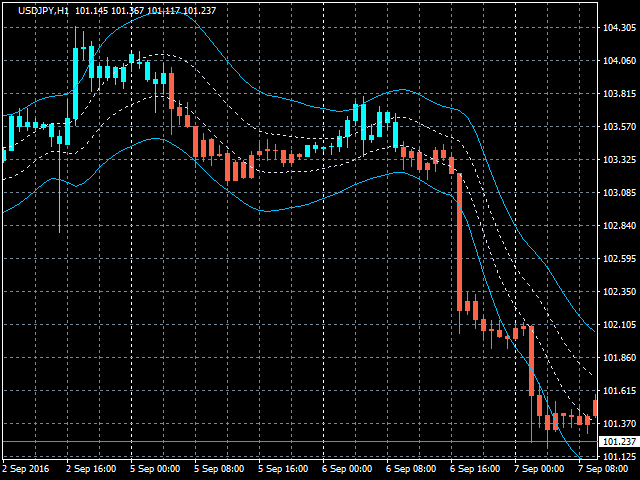
Task: Select the 103.085 price level label
Action: pos(619,193)
